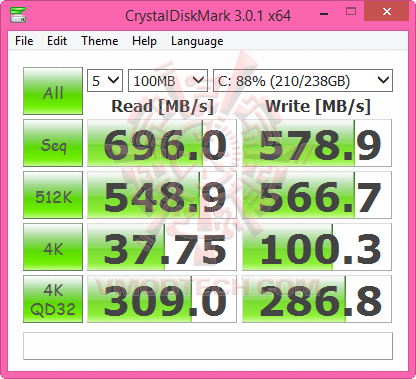Open the File menu

click(24, 41)
